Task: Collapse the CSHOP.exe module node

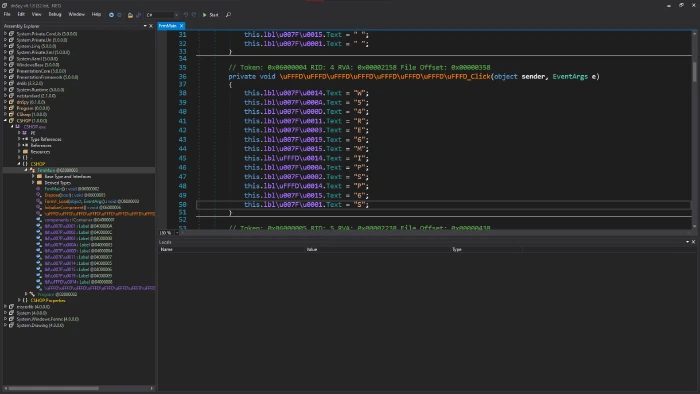Action: click(x=12, y=127)
